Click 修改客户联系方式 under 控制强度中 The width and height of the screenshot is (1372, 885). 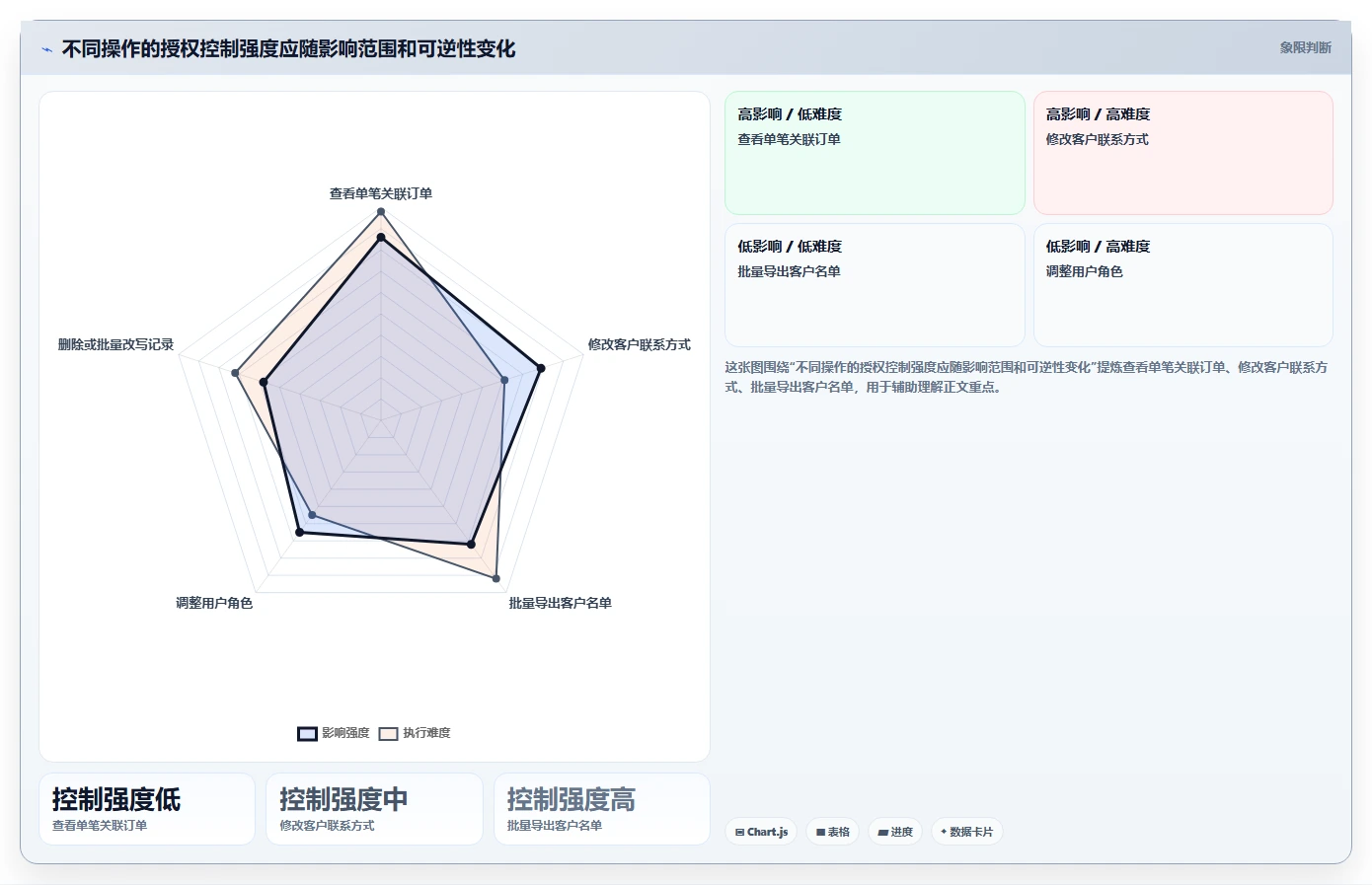click(x=327, y=826)
